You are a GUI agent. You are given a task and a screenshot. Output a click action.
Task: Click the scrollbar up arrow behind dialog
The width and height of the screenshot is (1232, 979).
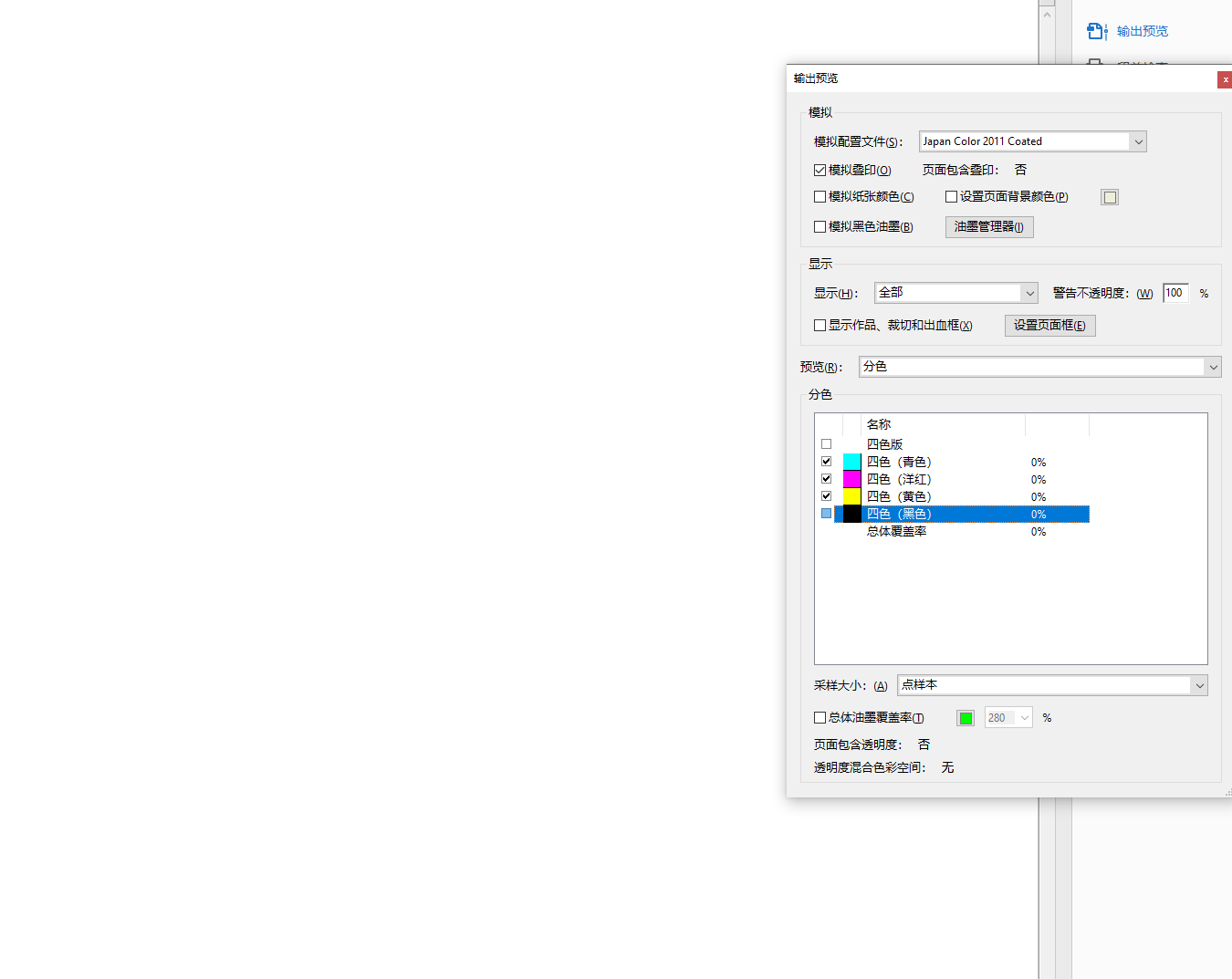[x=1047, y=15]
